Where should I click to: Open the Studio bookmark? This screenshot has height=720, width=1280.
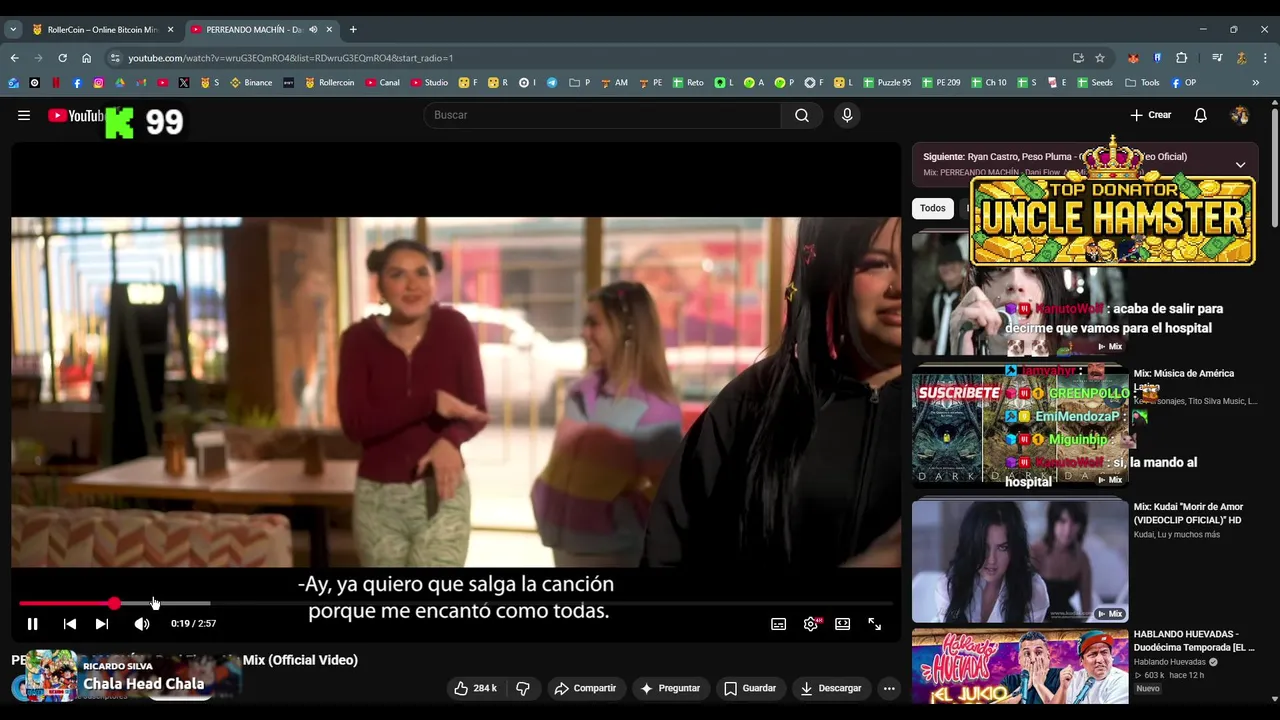[x=429, y=83]
